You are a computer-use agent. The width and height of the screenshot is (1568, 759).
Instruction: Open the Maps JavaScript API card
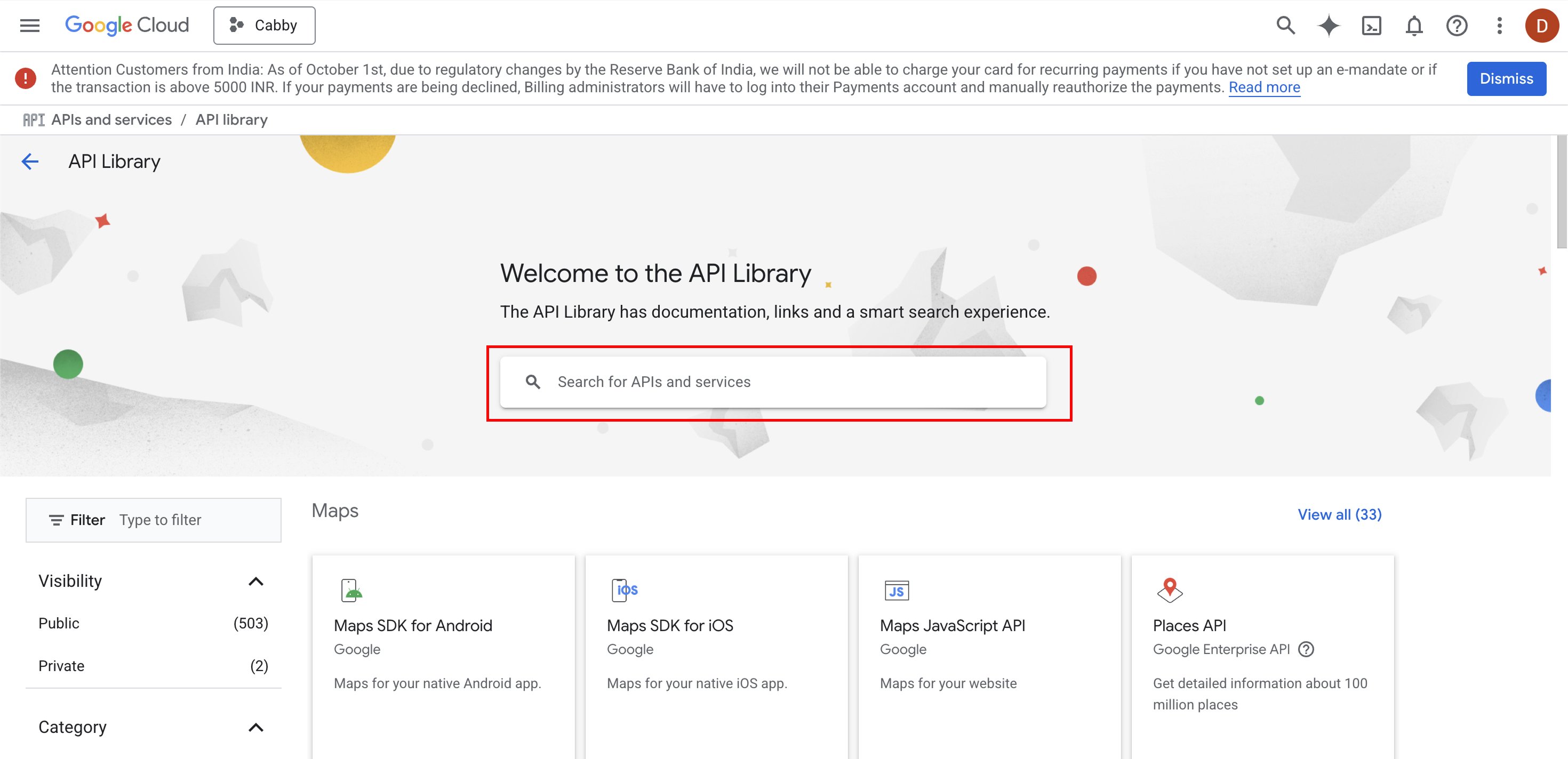(x=952, y=625)
